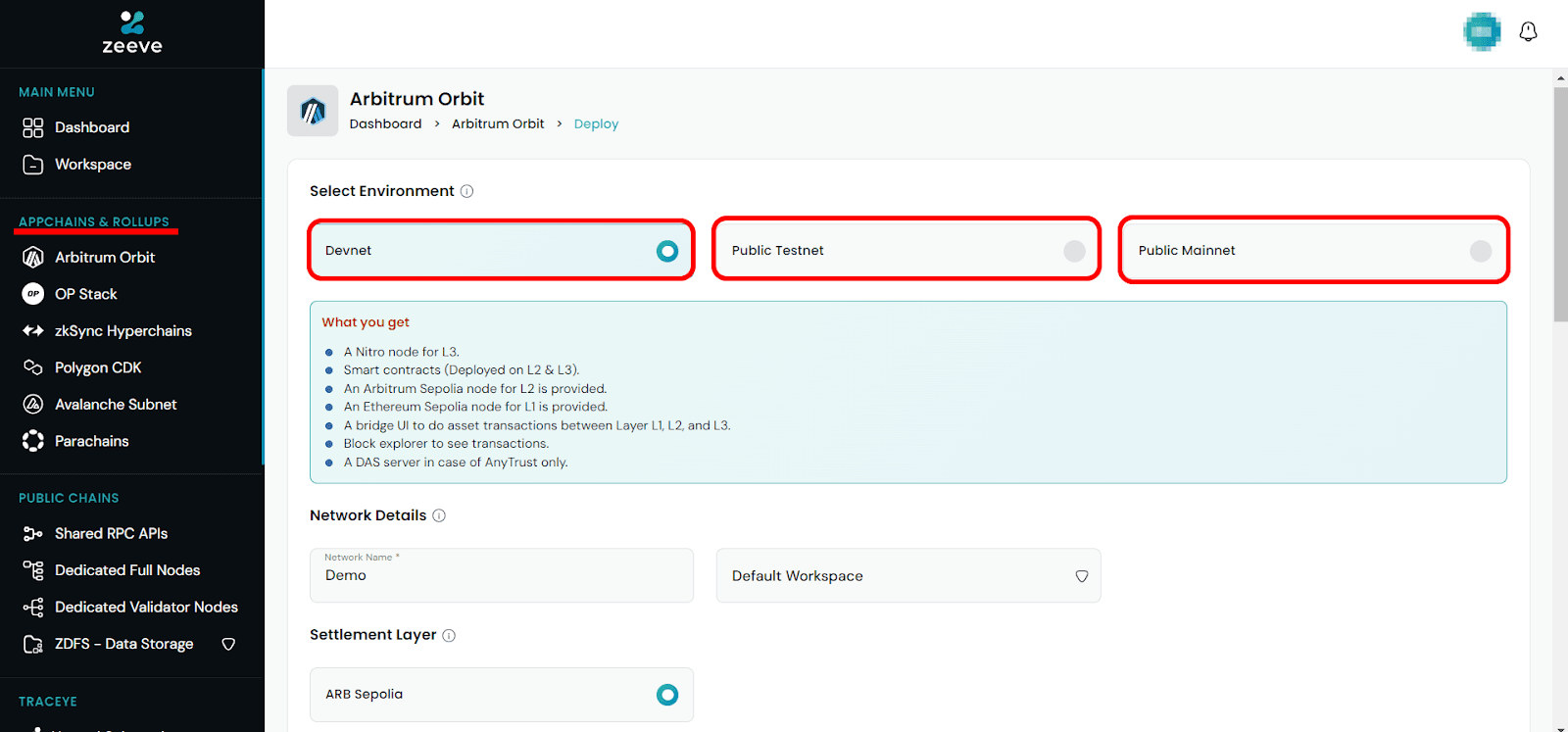Click the 'PUBLIC CHAINS' section label

(x=69, y=499)
